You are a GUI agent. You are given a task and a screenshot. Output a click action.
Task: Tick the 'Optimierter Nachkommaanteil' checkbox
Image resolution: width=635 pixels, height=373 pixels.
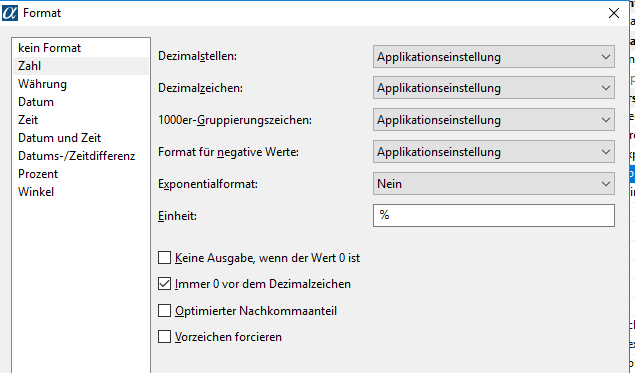tap(164, 311)
